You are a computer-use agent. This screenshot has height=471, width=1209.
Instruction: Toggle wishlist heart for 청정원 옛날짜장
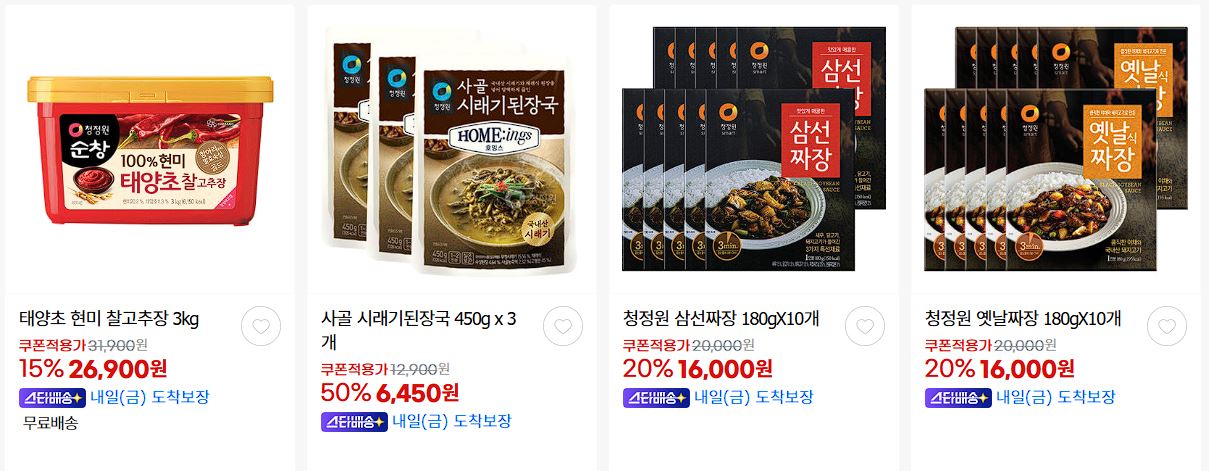click(1167, 326)
